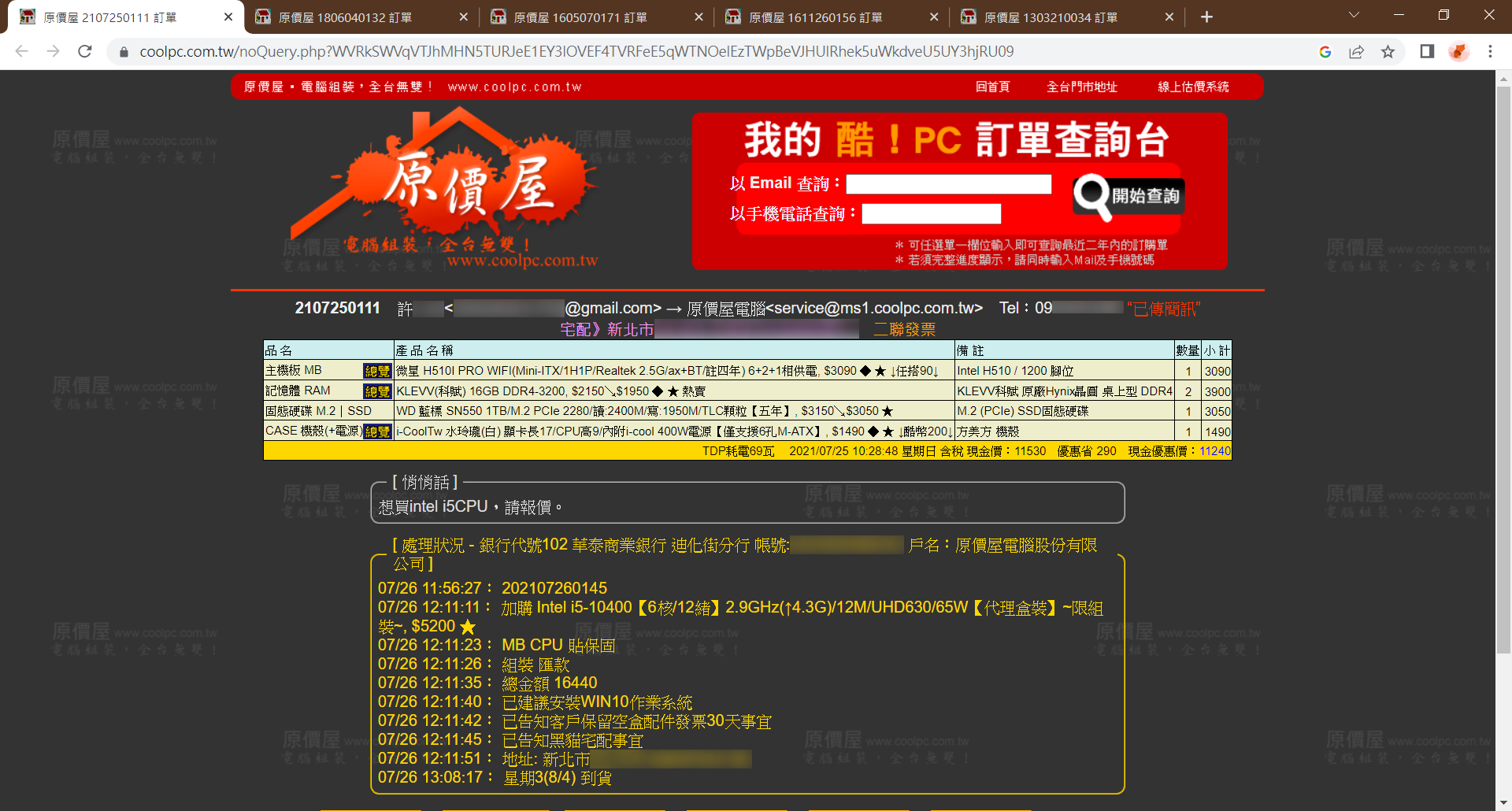1512x811 pixels.
Task: Switch to the 原價屋 1605070171 訂單 tab
Action: click(x=597, y=17)
